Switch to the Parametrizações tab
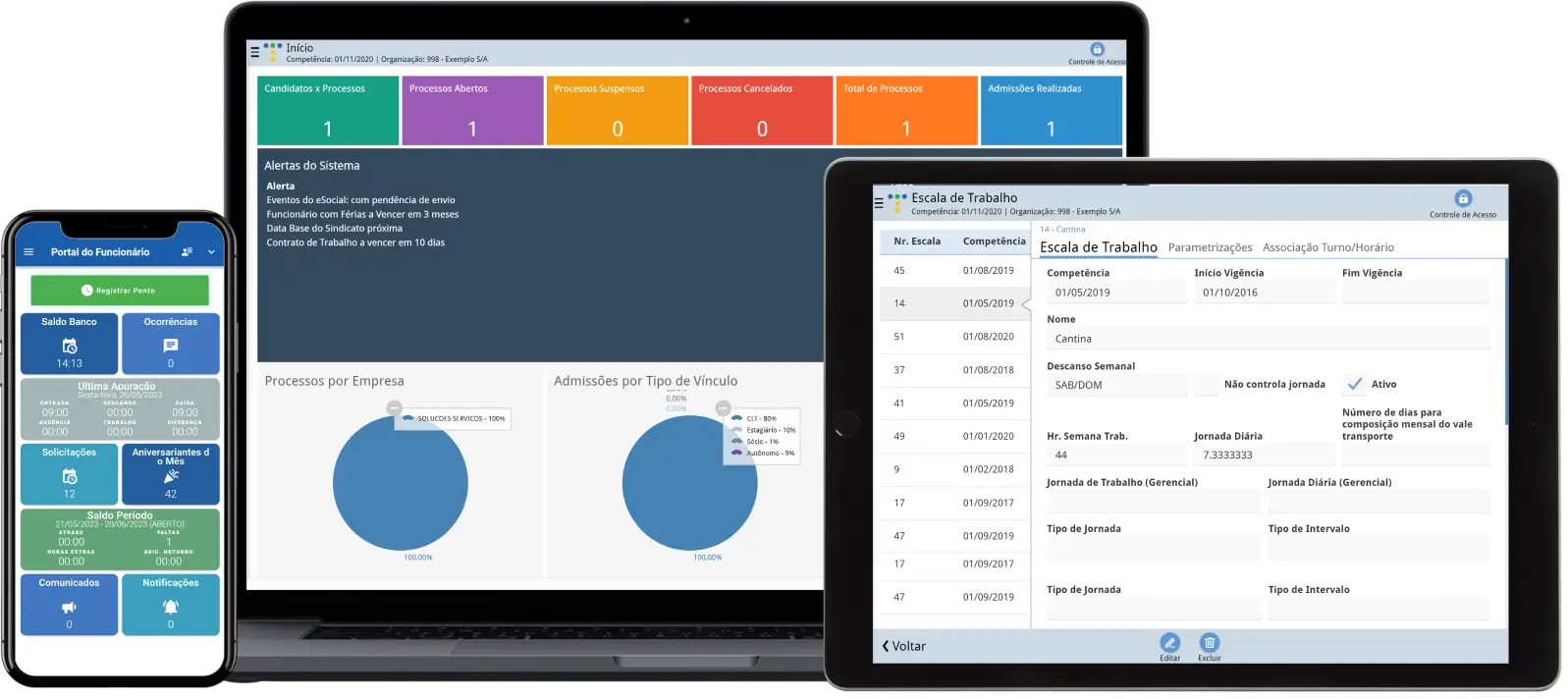 (1210, 247)
